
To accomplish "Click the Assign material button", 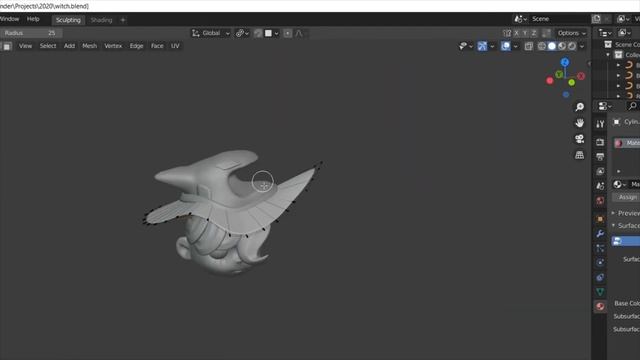I will click(x=626, y=198).
